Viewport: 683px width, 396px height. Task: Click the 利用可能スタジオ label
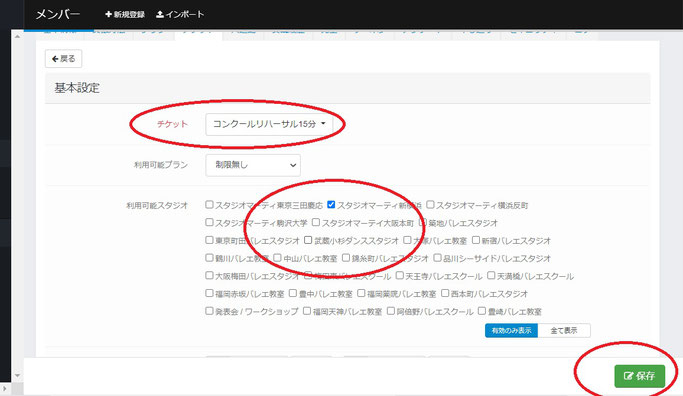pyautogui.click(x=157, y=206)
